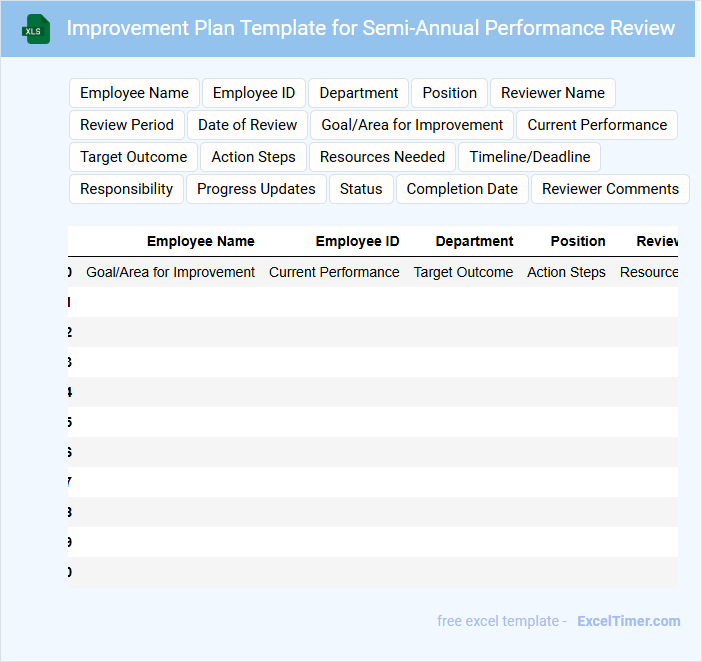Click the Employee ID column header
This screenshot has height=662, width=702.
(x=357, y=241)
